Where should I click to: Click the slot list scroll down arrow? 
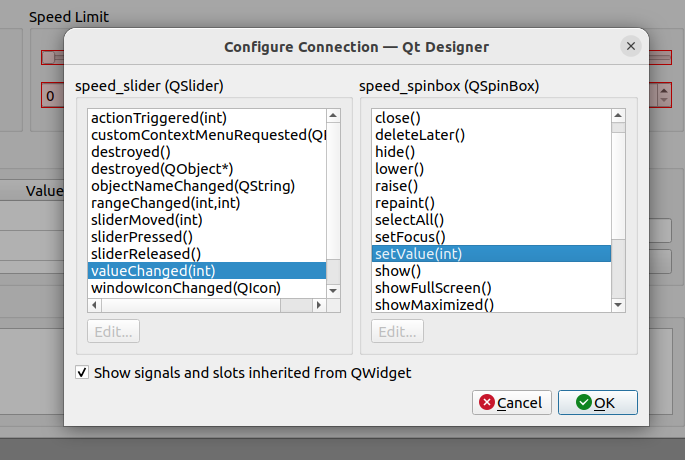point(618,305)
